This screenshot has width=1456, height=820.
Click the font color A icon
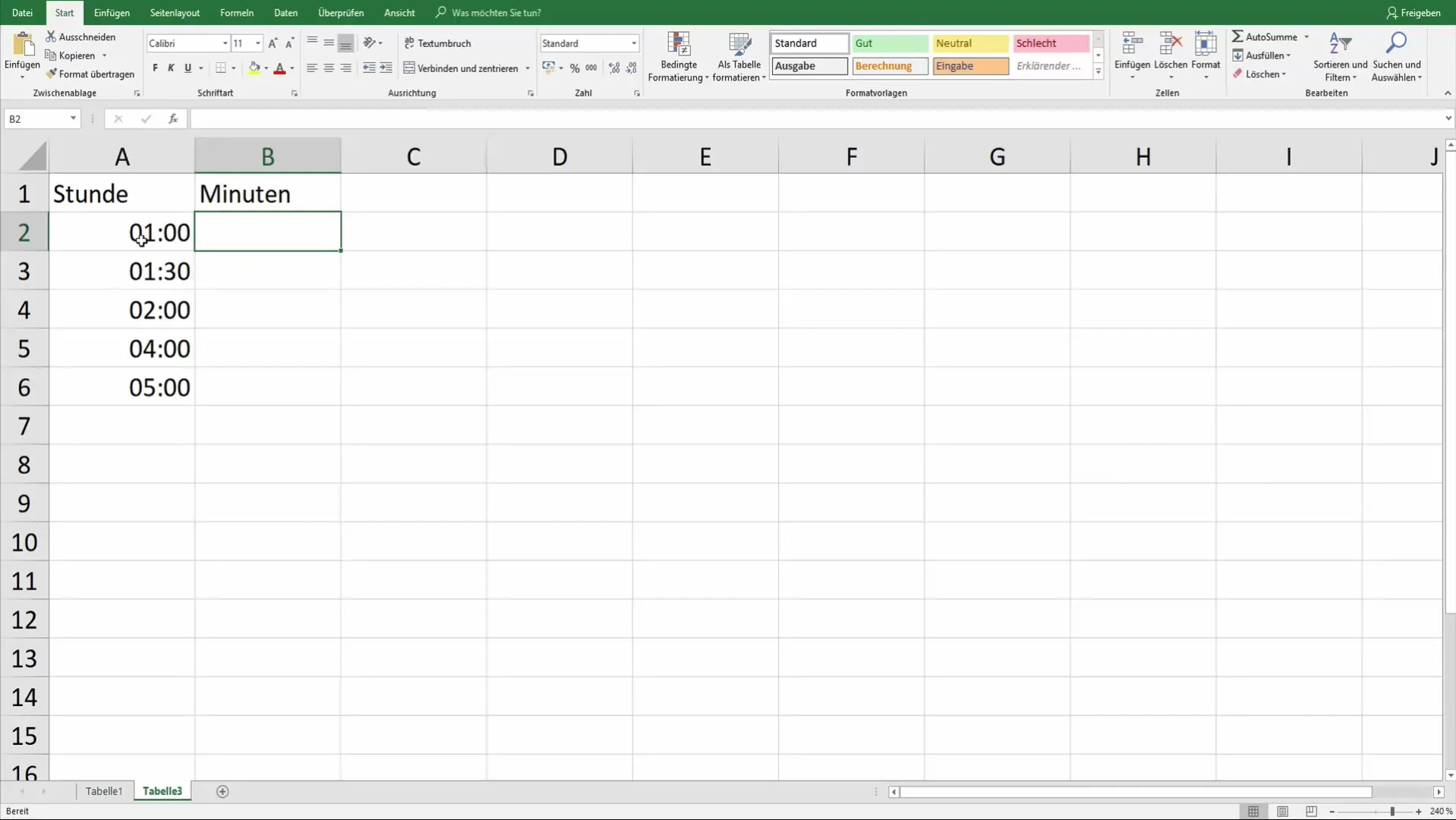point(279,68)
